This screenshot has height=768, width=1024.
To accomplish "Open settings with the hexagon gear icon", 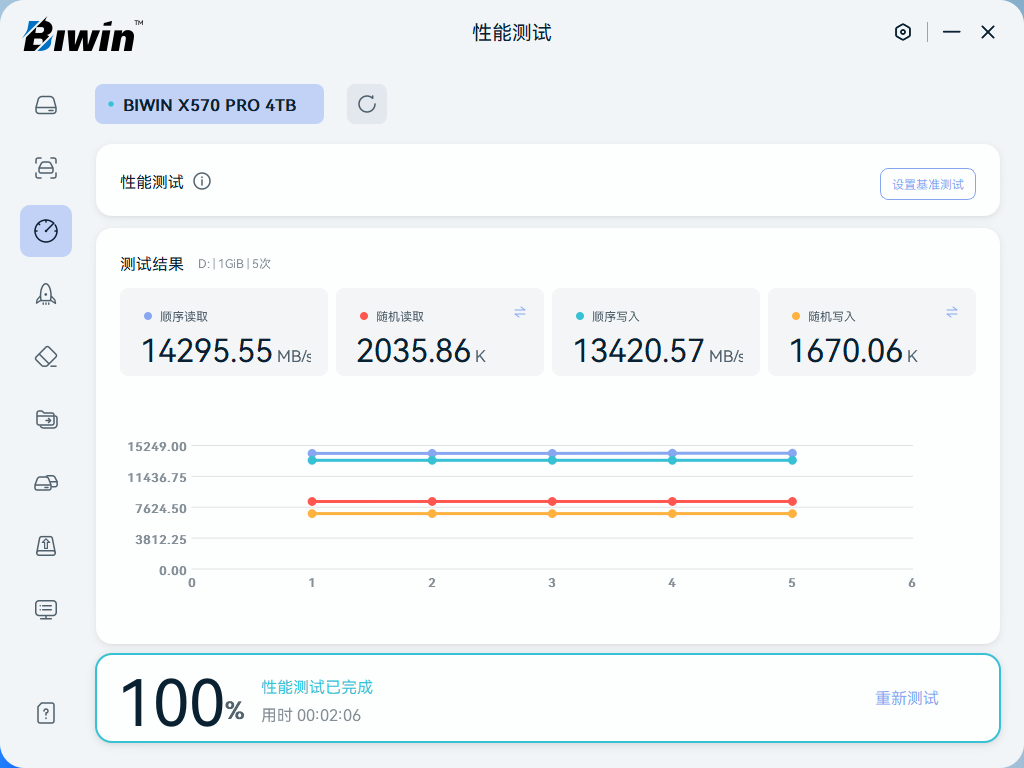I will pyautogui.click(x=903, y=32).
